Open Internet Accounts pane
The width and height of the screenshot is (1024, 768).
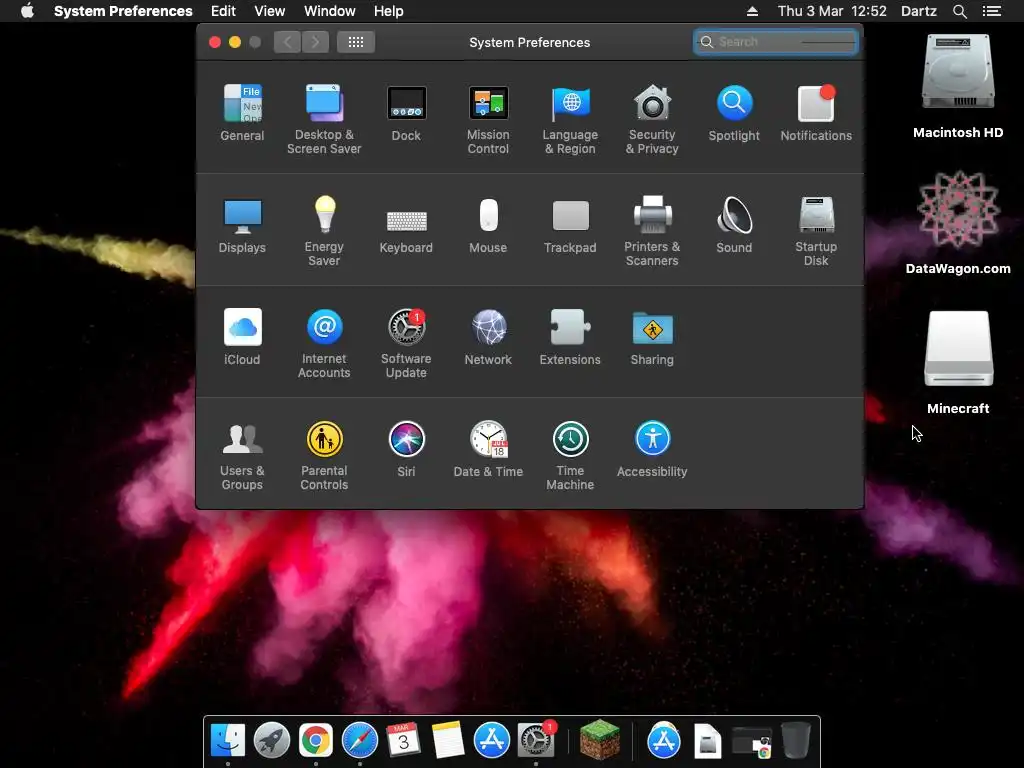tap(324, 344)
